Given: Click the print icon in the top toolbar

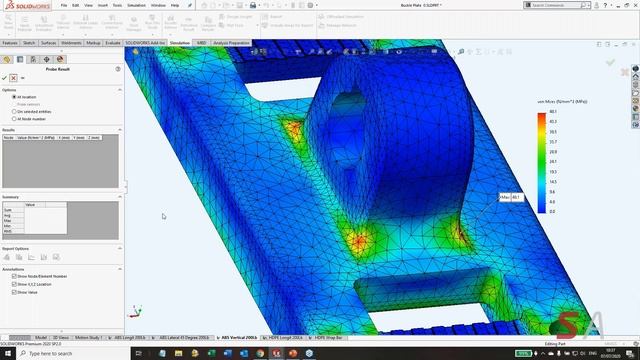Looking at the screenshot, I should tap(253, 5).
